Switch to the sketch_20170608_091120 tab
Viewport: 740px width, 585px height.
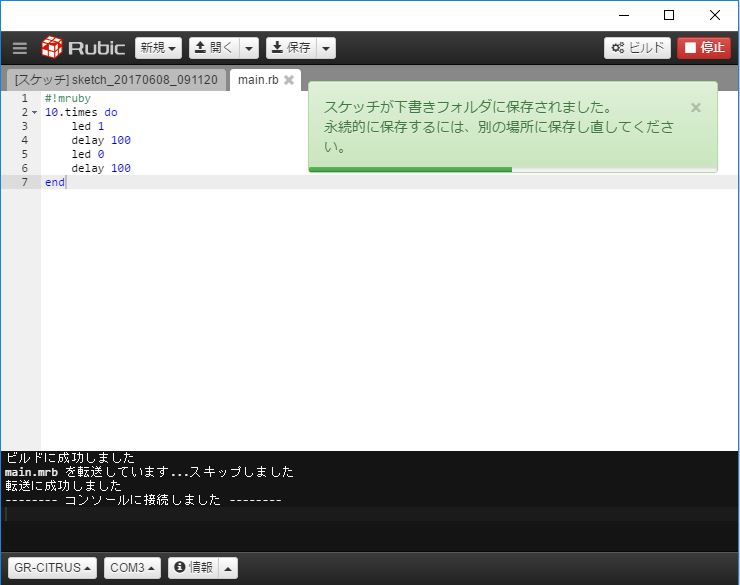pos(116,80)
